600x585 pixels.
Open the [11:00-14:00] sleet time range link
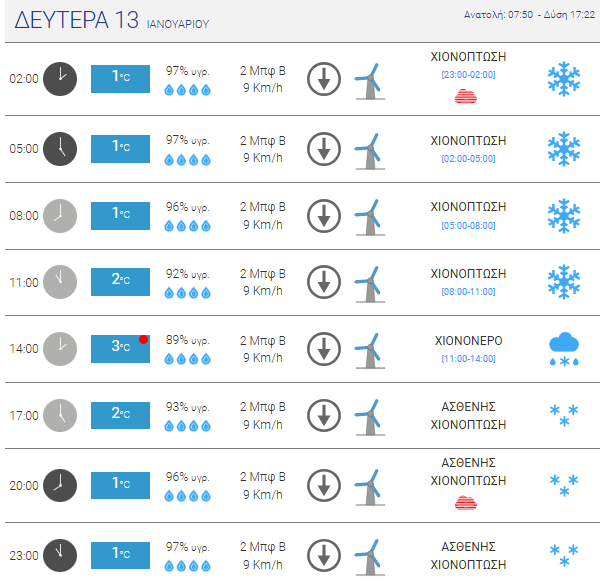468,358
